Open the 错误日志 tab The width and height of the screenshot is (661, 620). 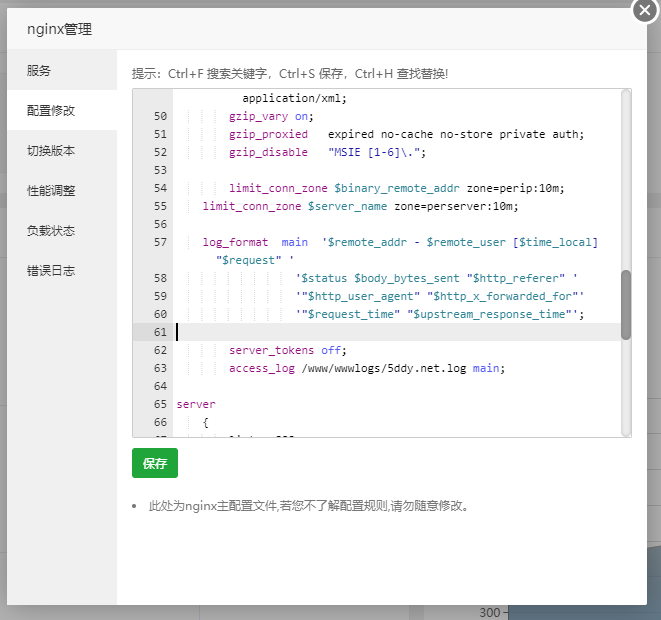62,271
